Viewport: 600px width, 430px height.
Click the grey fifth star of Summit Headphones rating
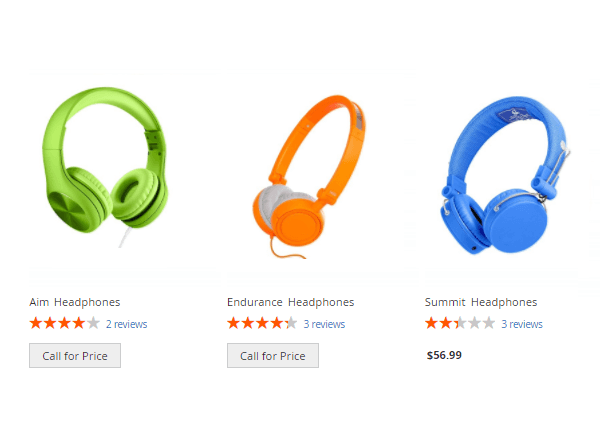pos(489,323)
